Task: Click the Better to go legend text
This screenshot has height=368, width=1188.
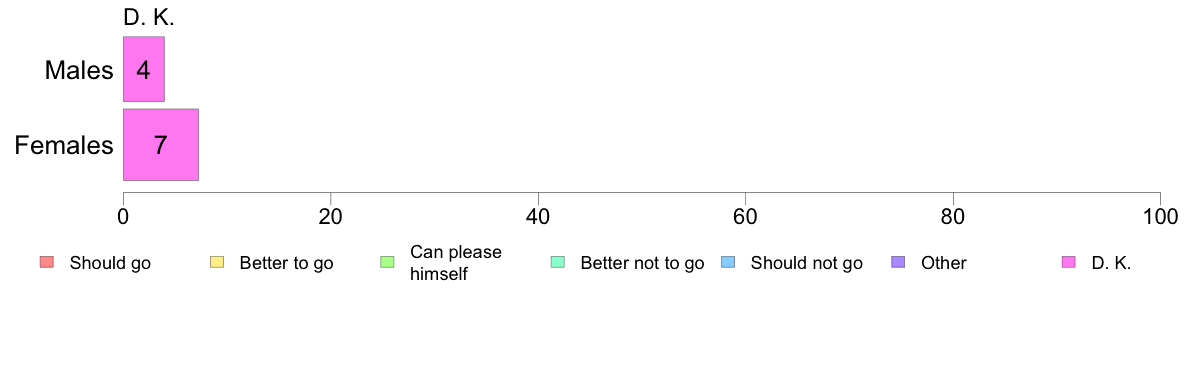Action: click(x=286, y=264)
